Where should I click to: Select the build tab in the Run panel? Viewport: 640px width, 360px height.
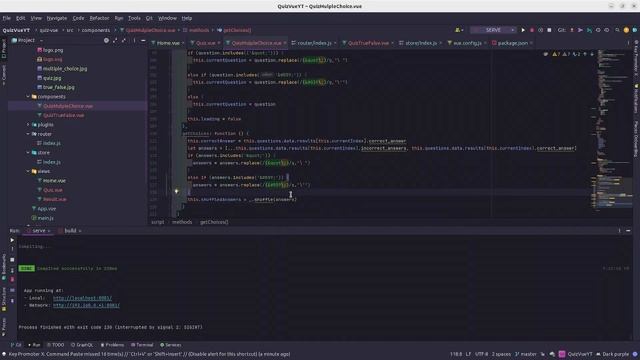coord(70,231)
